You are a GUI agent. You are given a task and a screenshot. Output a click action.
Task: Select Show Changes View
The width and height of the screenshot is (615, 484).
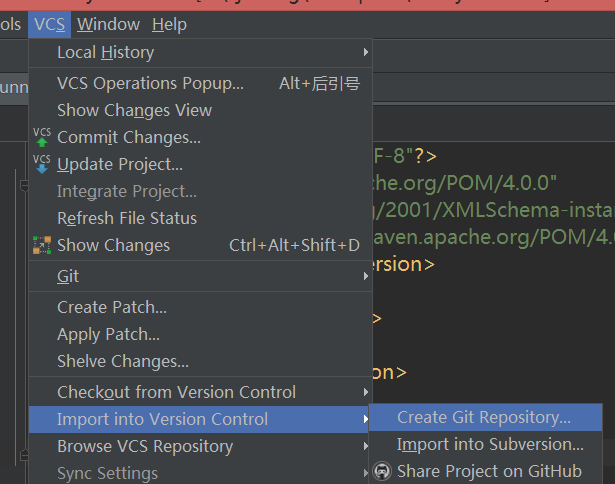pyautogui.click(x=134, y=110)
